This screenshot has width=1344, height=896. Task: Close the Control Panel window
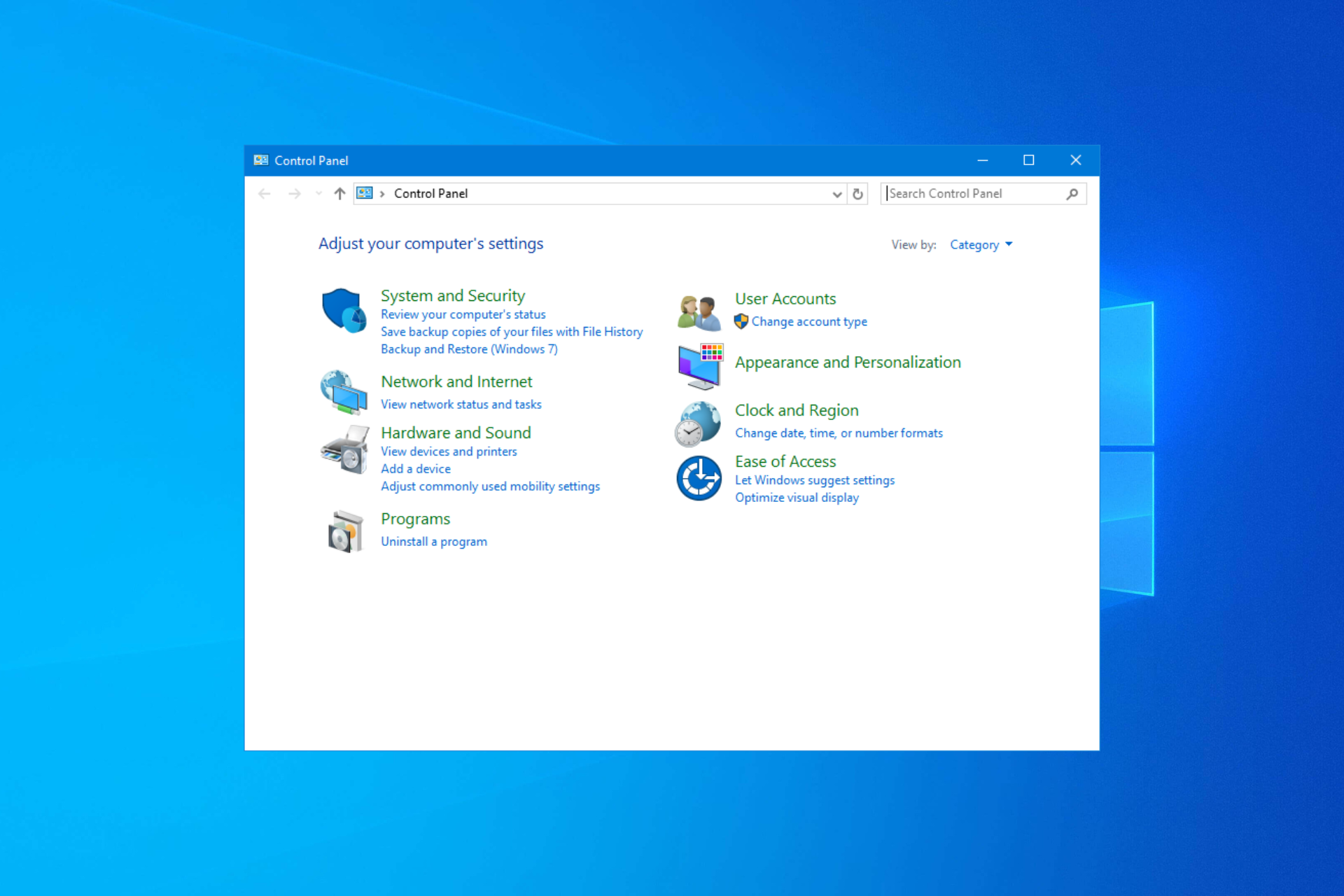coord(1076,160)
